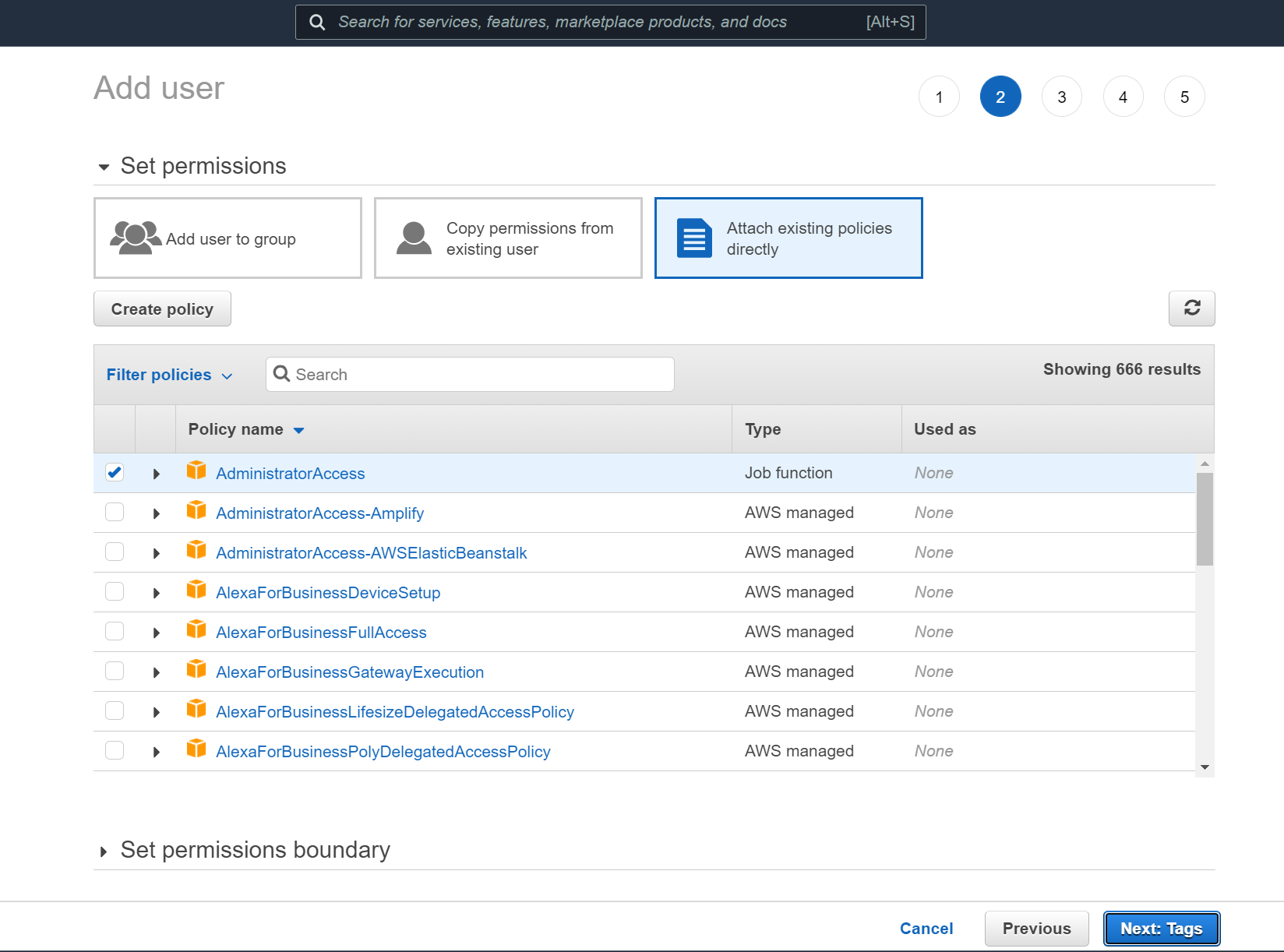Select Attach existing policies directly option
Viewport: 1284px width, 952px height.
pyautogui.click(x=788, y=238)
